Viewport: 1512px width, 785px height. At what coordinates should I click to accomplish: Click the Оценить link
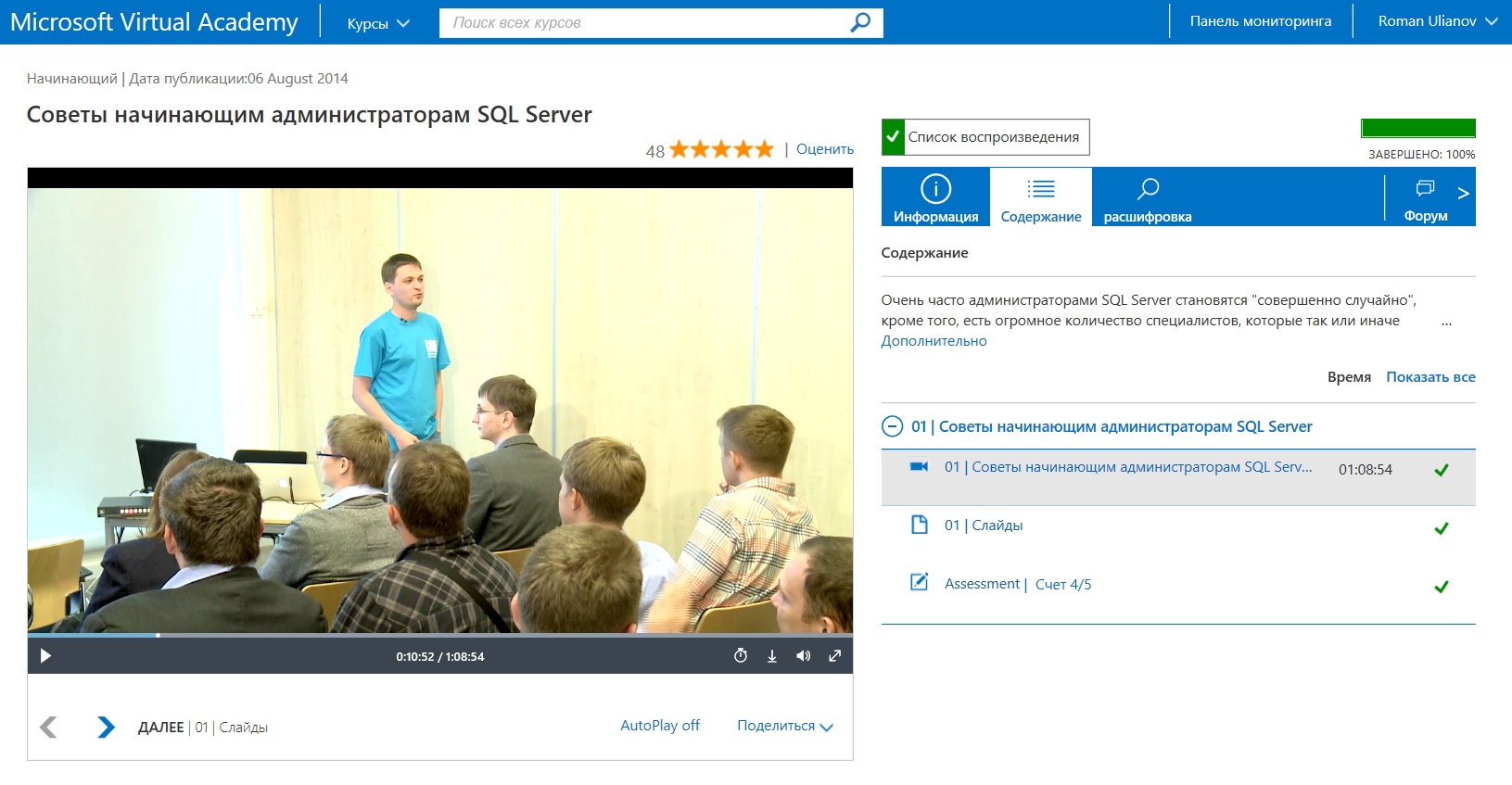825,149
